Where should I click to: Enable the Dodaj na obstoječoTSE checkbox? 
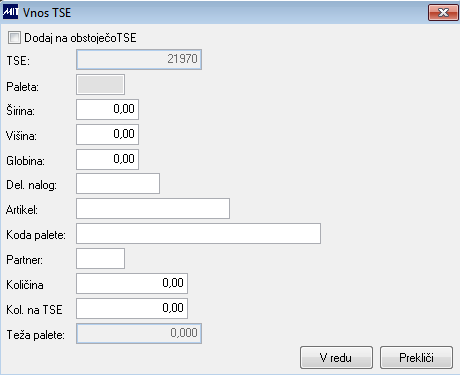tap(14, 38)
